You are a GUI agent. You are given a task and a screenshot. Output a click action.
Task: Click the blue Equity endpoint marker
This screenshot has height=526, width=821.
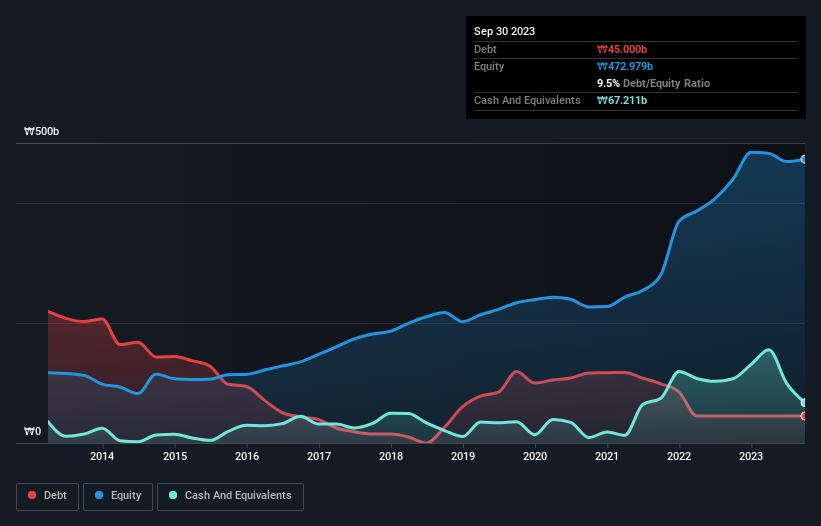tap(804, 160)
